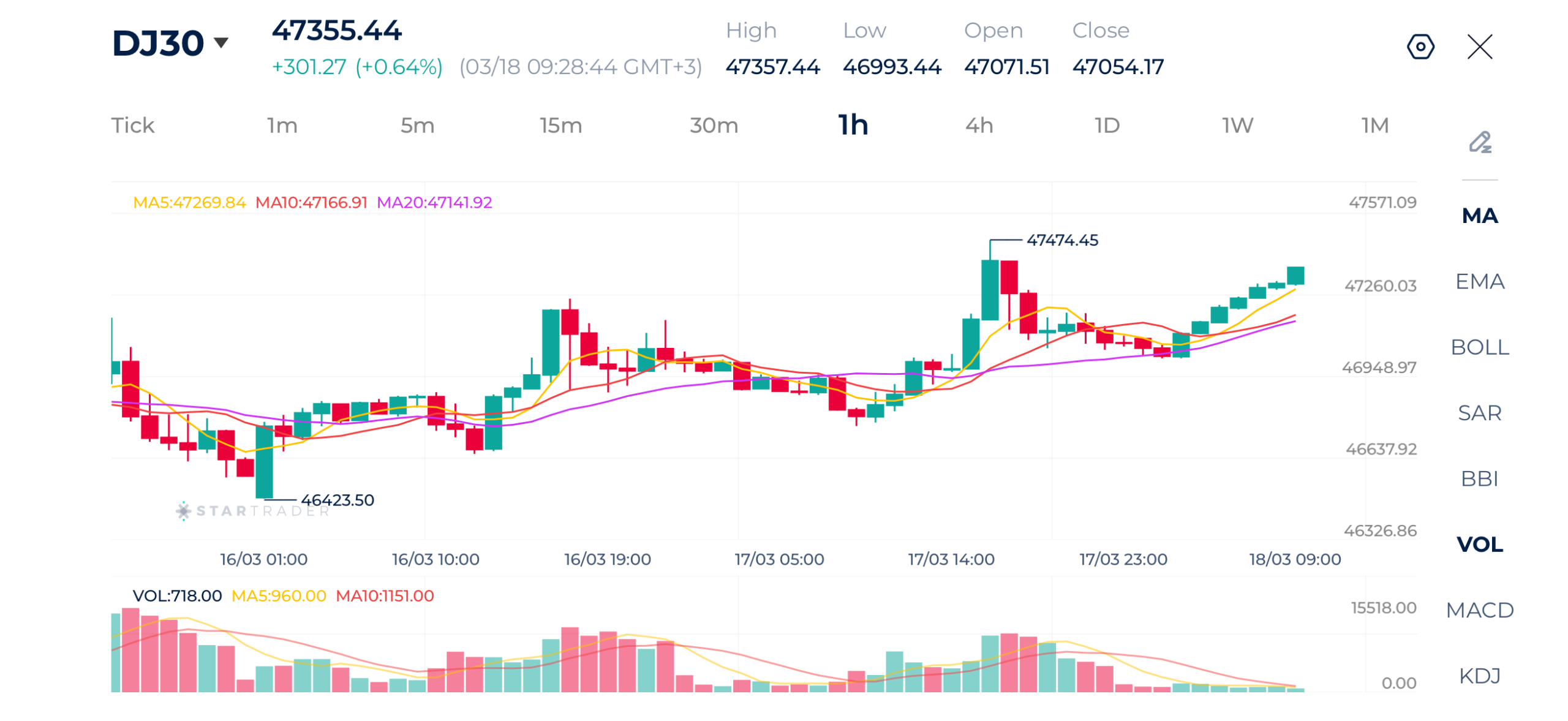Image resolution: width=1568 pixels, height=721 pixels.
Task: Select the 30m chart interval
Action: pyautogui.click(x=714, y=126)
